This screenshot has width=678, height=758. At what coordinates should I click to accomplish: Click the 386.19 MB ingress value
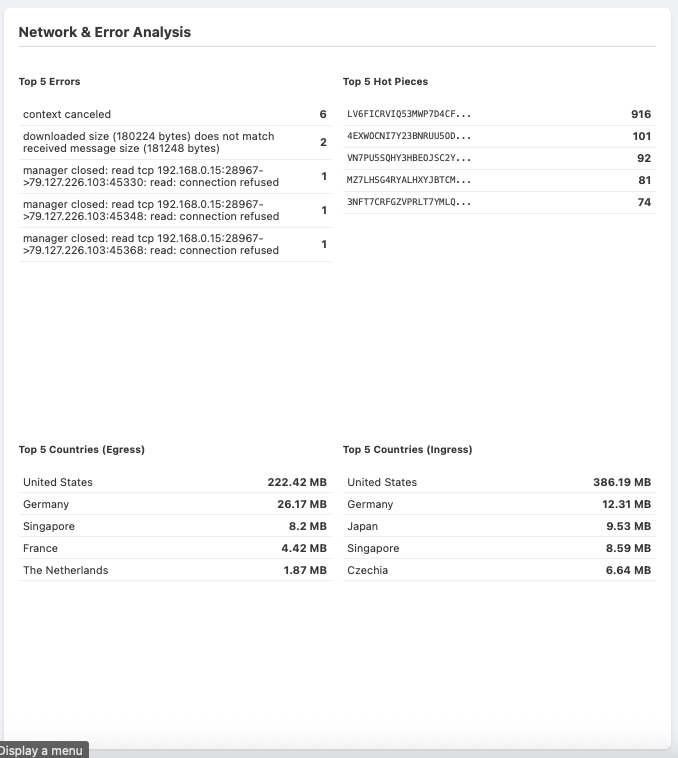[622, 482]
